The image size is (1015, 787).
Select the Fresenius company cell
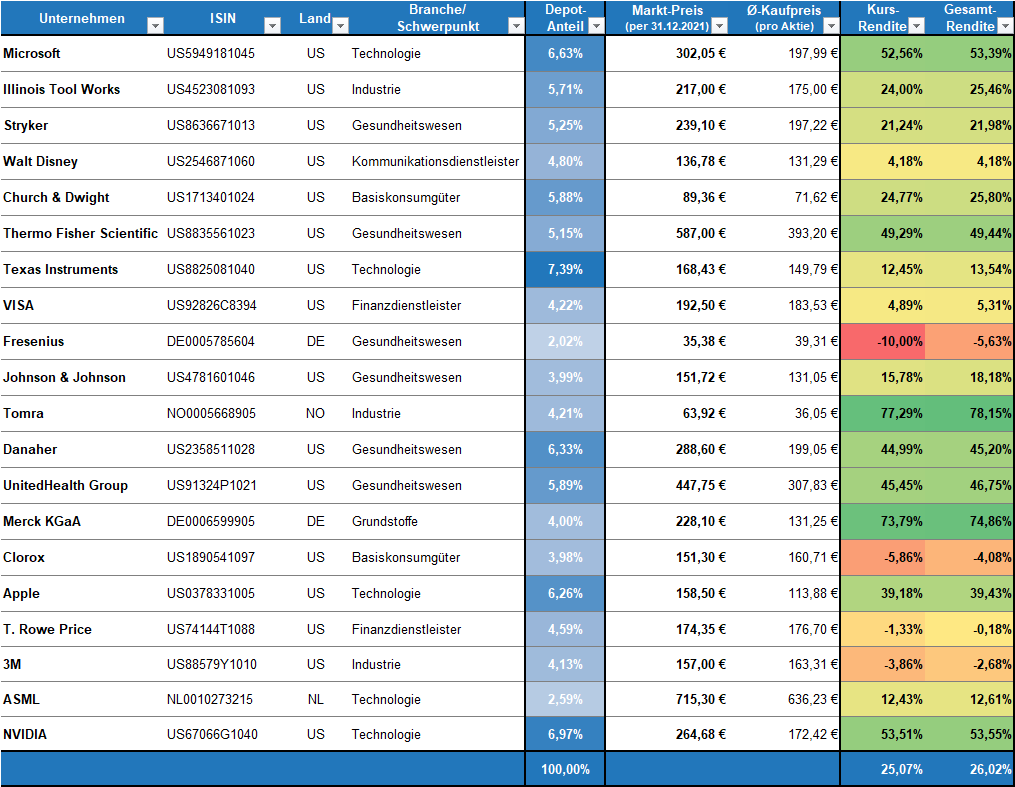34,342
